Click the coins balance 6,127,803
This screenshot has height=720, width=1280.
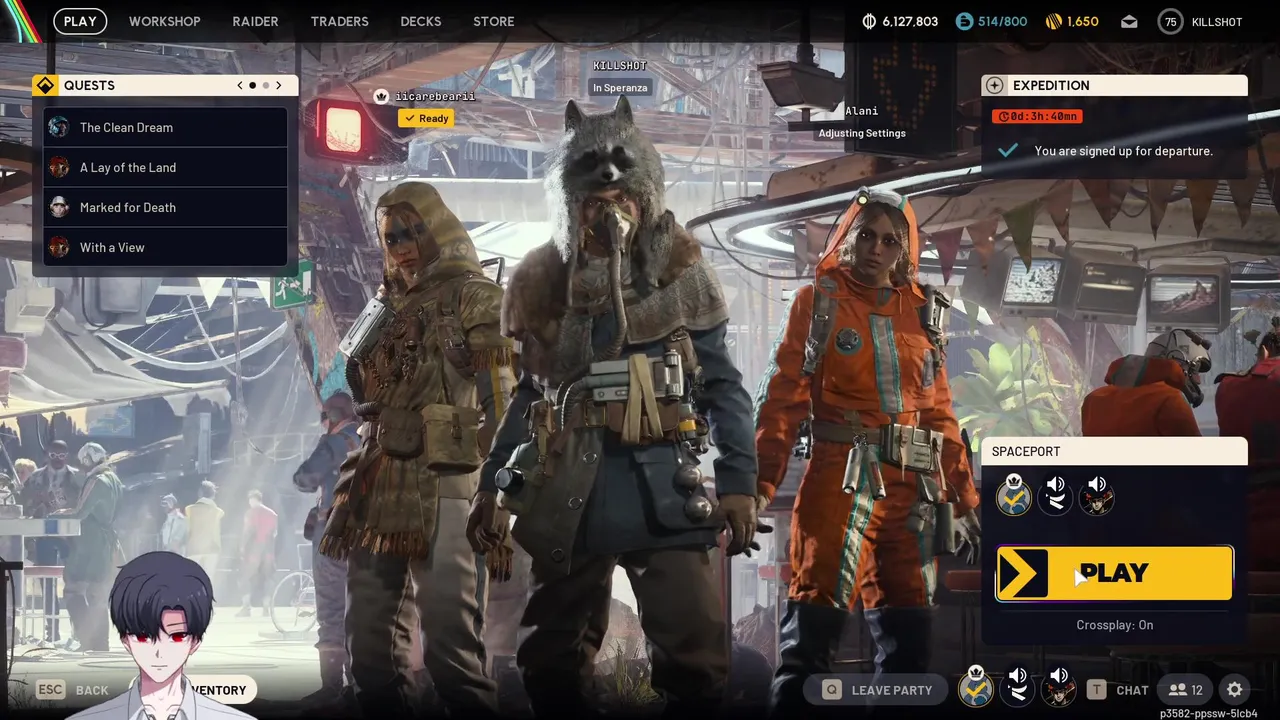pos(900,21)
